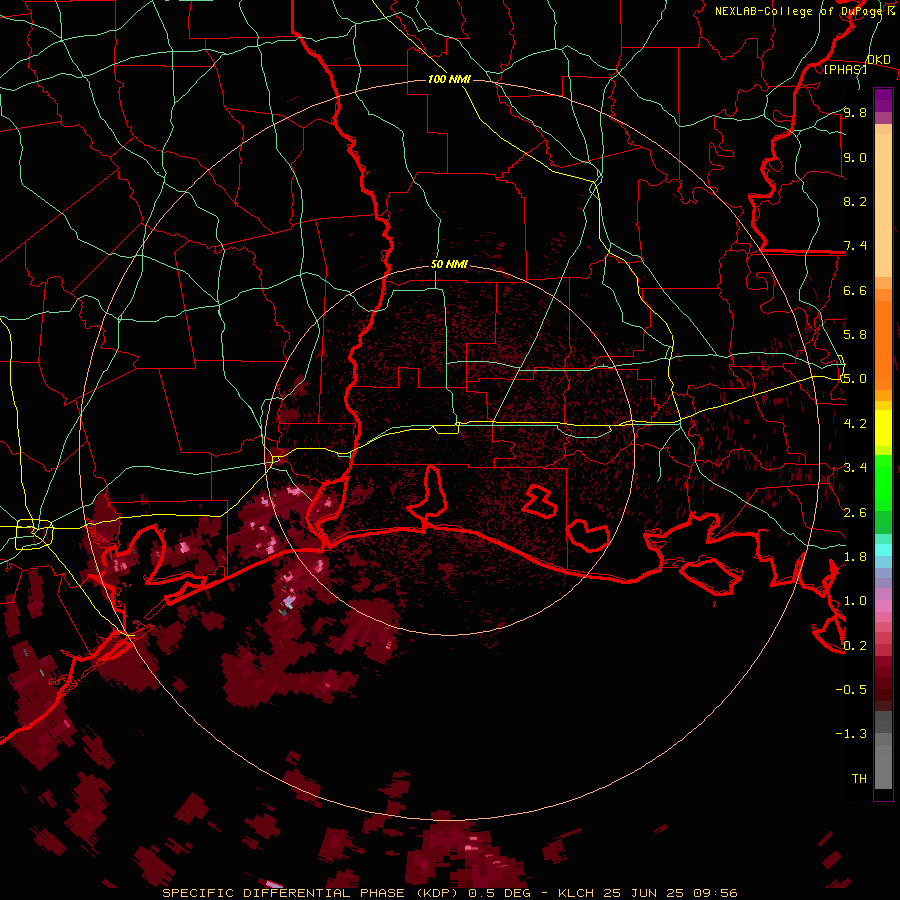
Task: Pick the yellow segment of color bar
Action: point(883,428)
